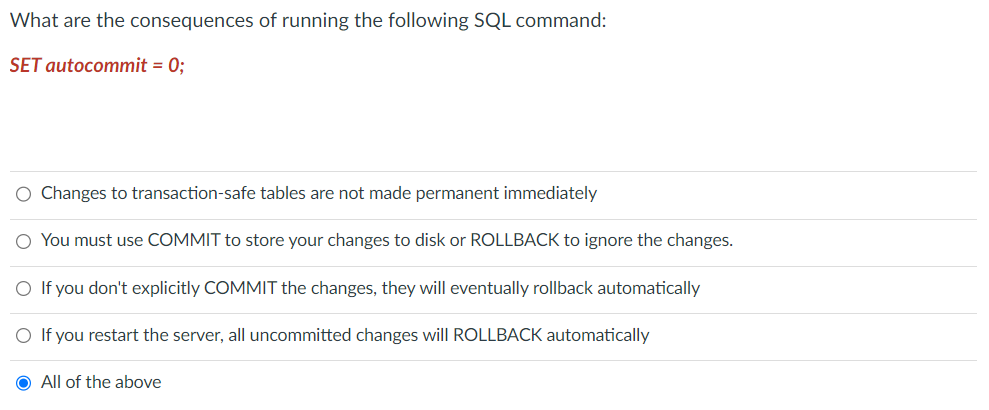Select radio for 'eventually rollback automatically' option
The image size is (989, 410).
click(23, 289)
